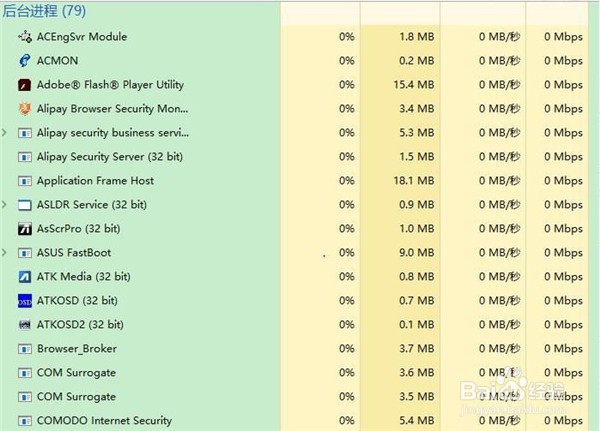
Task: Select the Browser_Broker process name
Action: click(77, 349)
